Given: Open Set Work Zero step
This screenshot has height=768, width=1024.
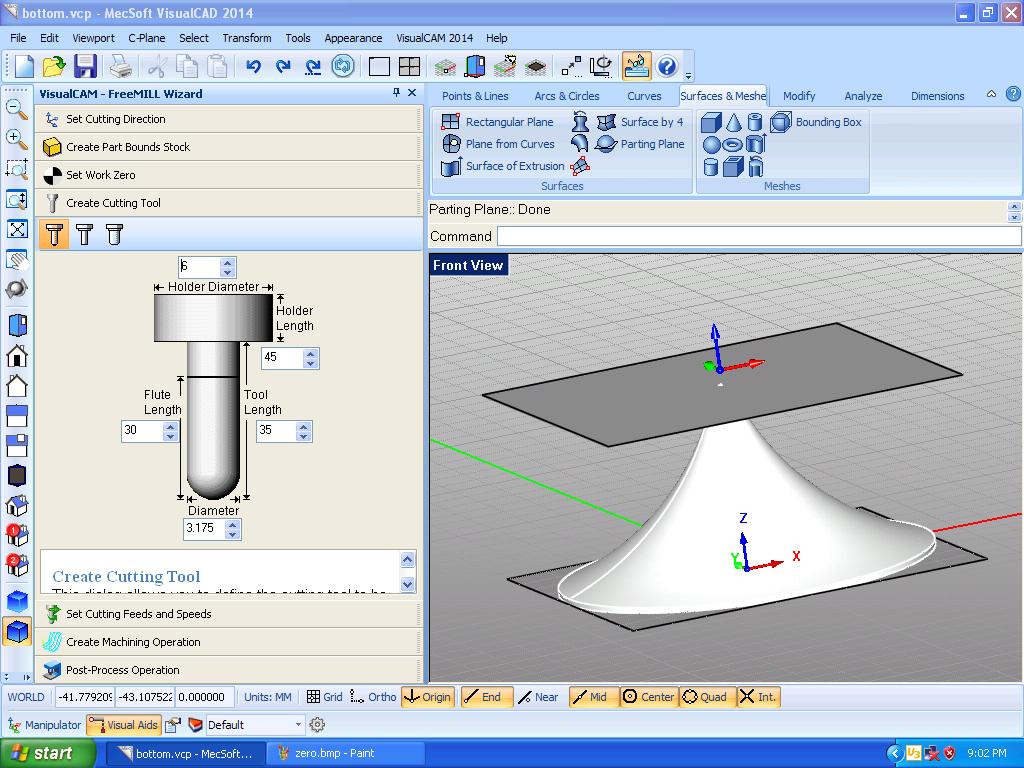Looking at the screenshot, I should coord(229,175).
